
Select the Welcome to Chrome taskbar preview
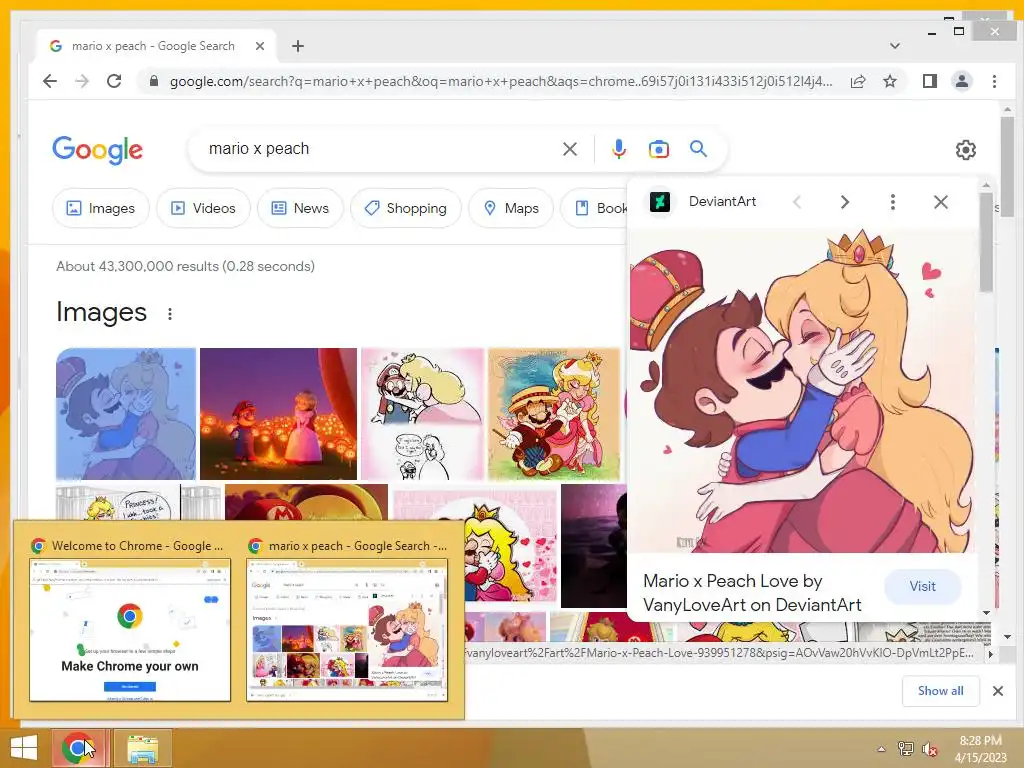click(130, 620)
